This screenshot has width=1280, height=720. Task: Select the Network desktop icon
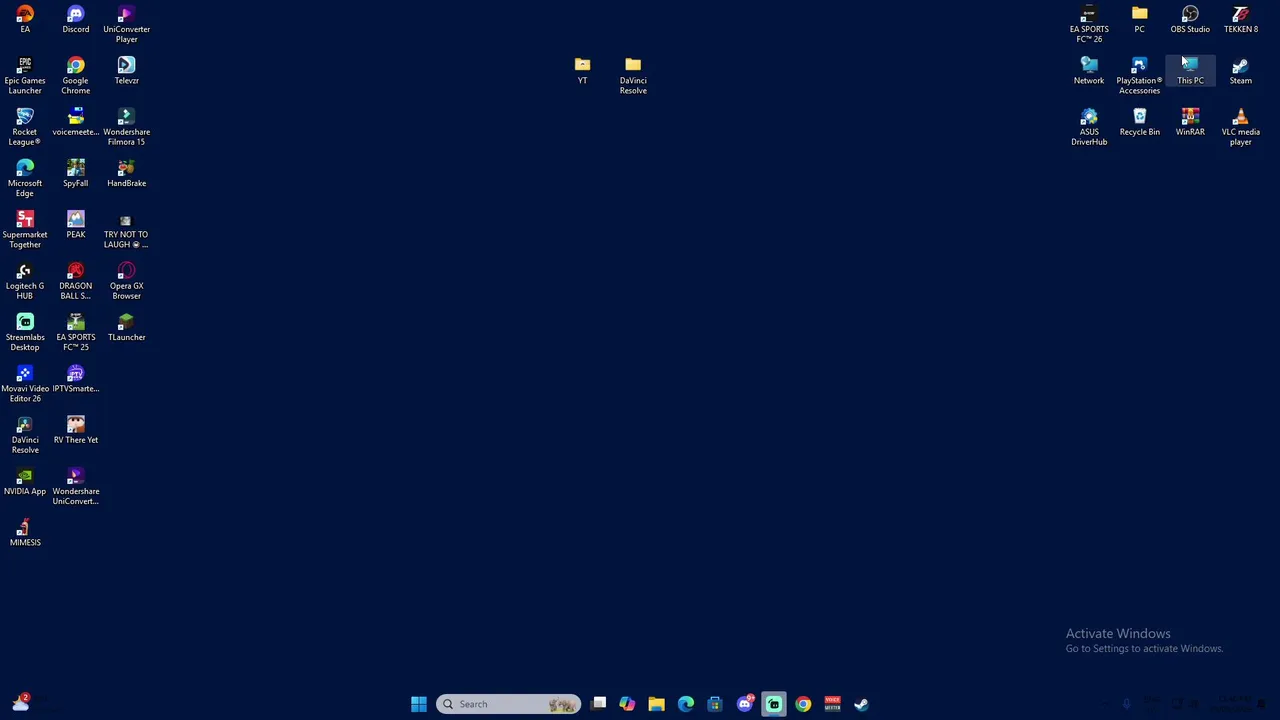(1089, 71)
